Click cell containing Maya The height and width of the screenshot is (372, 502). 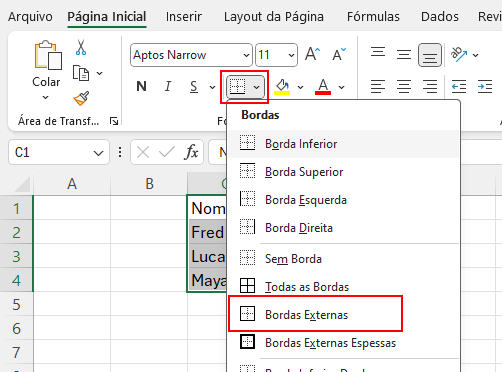point(207,280)
